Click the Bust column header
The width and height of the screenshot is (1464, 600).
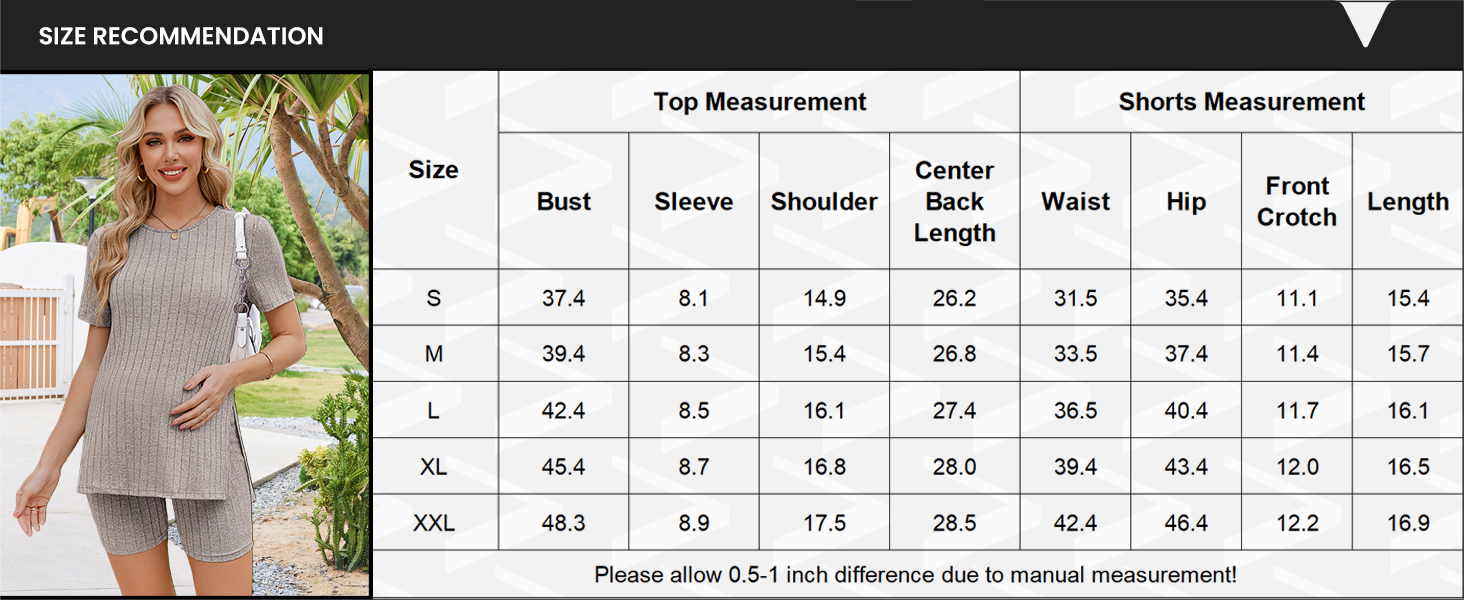point(564,201)
